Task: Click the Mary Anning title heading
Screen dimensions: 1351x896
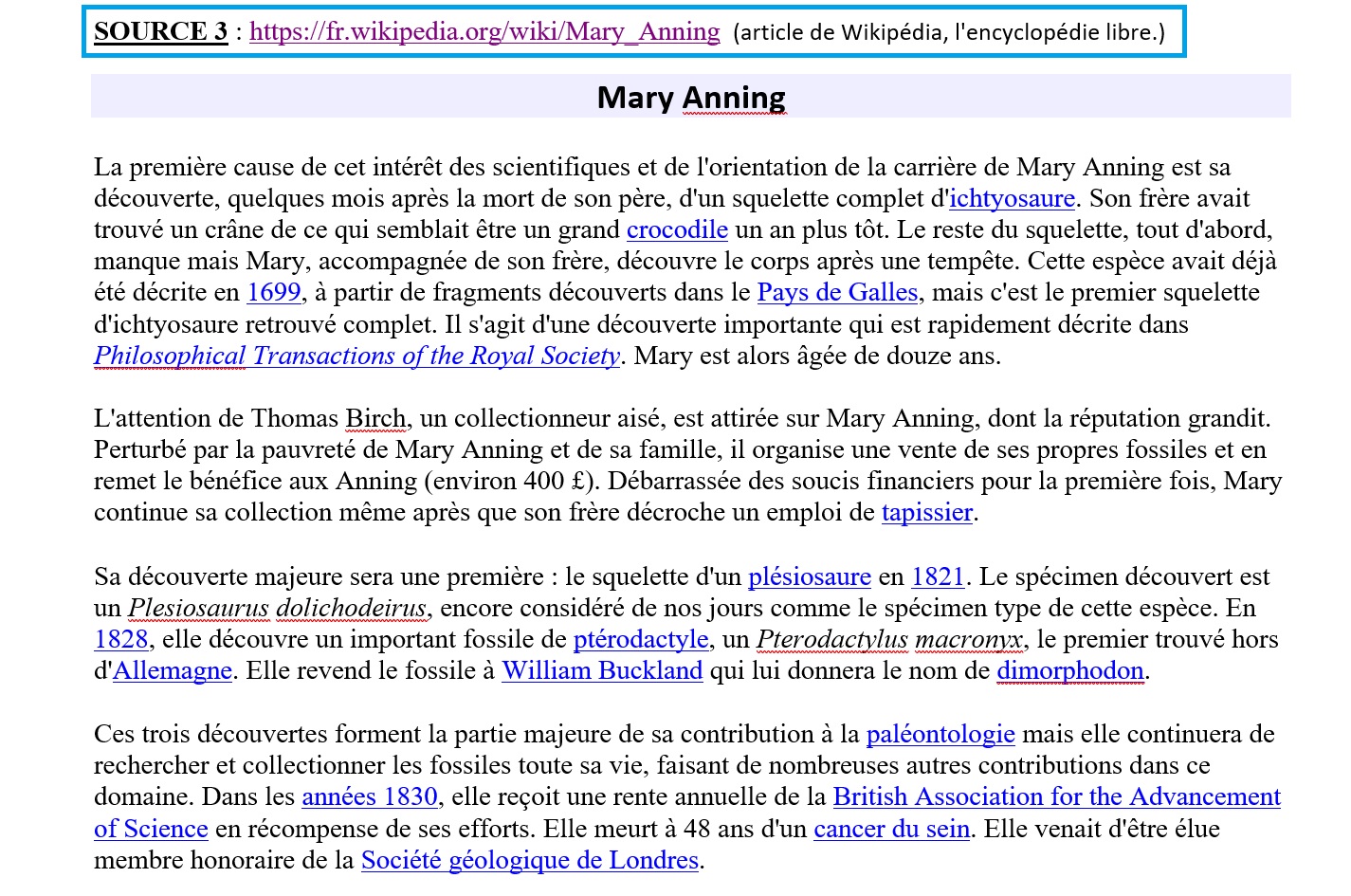Action: 691,97
